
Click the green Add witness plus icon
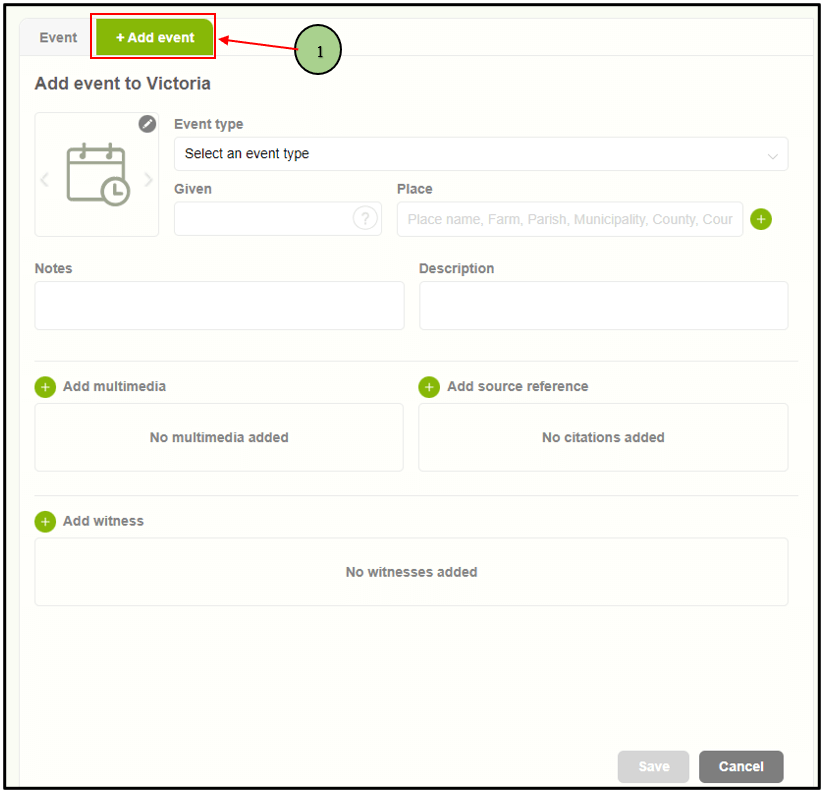tap(45, 522)
